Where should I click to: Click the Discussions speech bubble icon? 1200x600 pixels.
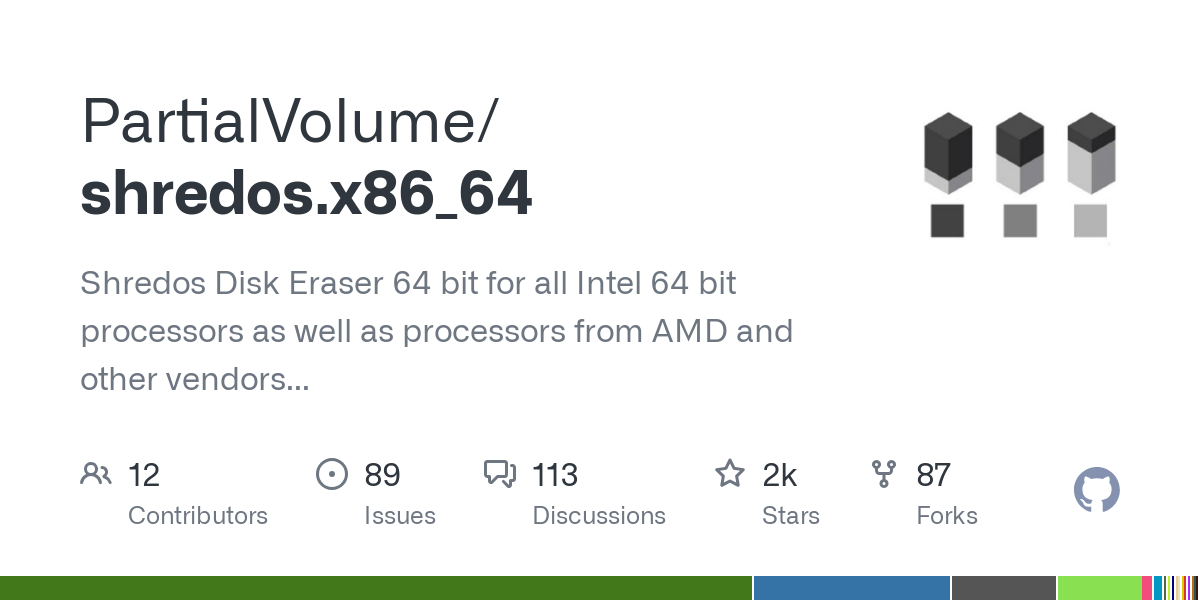click(x=499, y=474)
